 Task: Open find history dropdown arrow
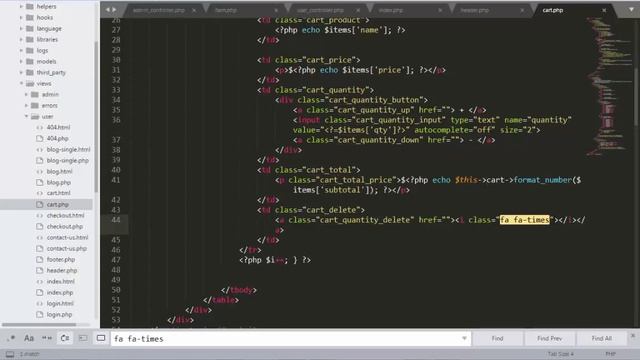[x=464, y=338]
